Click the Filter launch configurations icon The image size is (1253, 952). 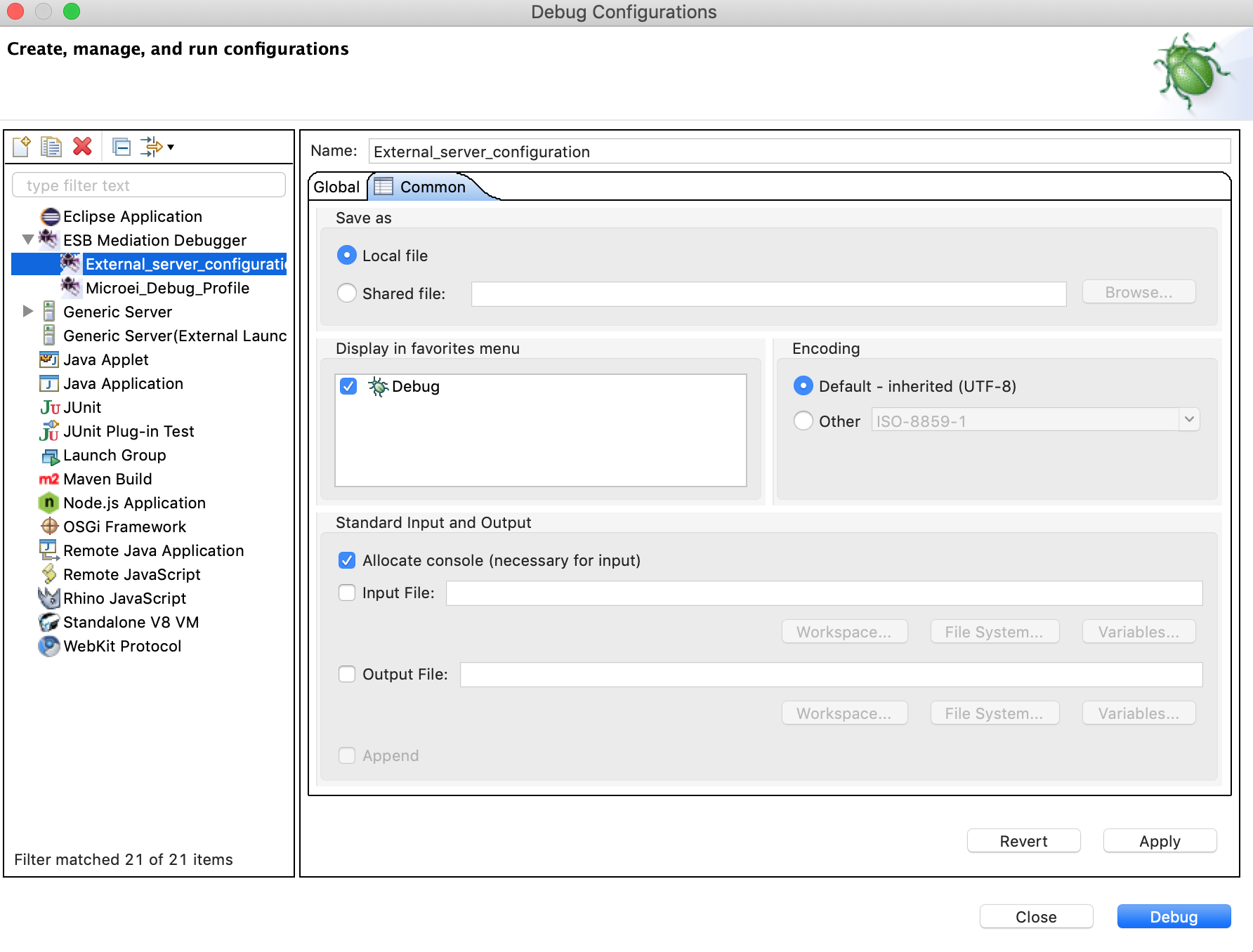(x=151, y=147)
